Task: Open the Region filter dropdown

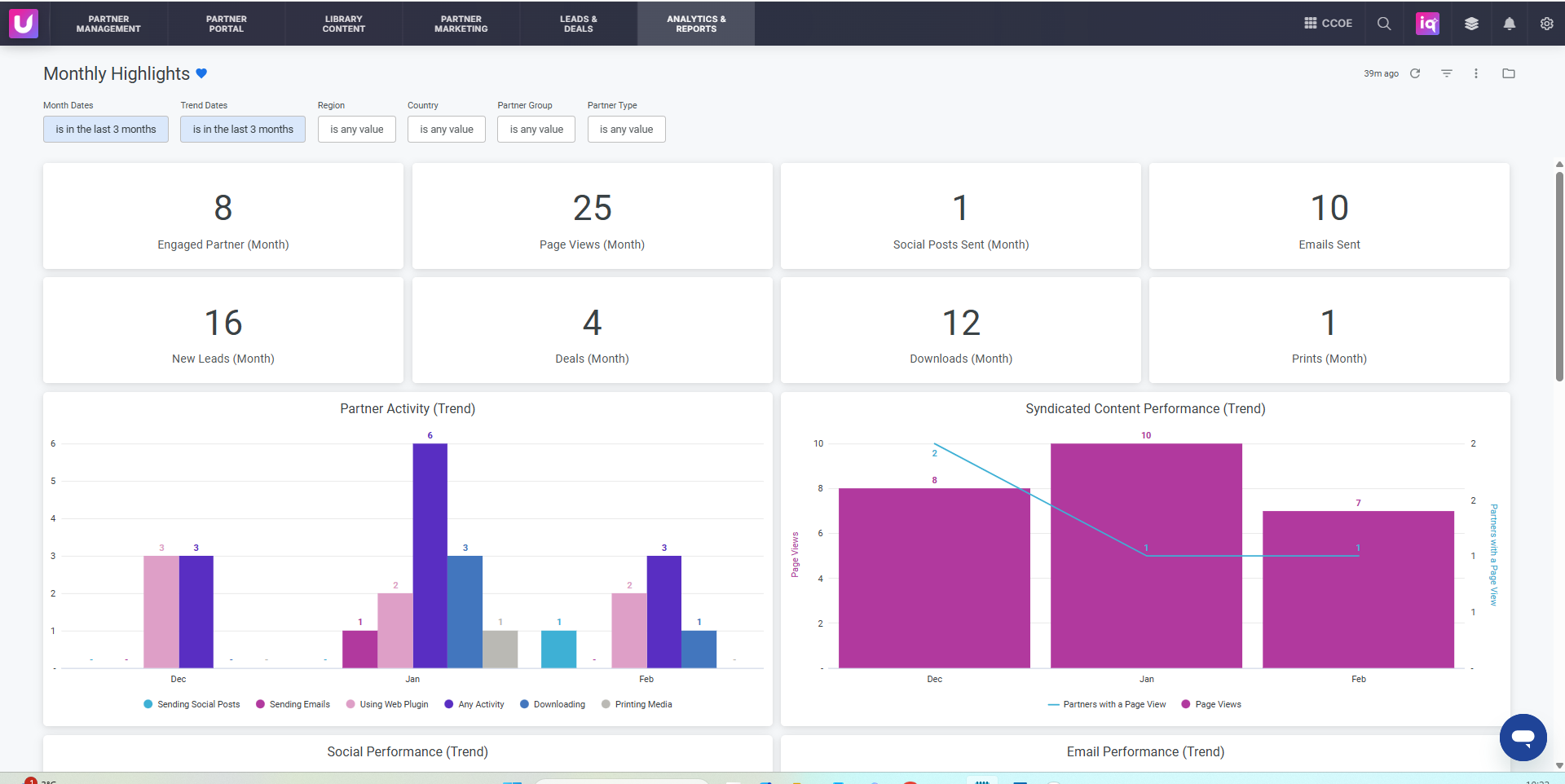Action: pyautogui.click(x=357, y=130)
